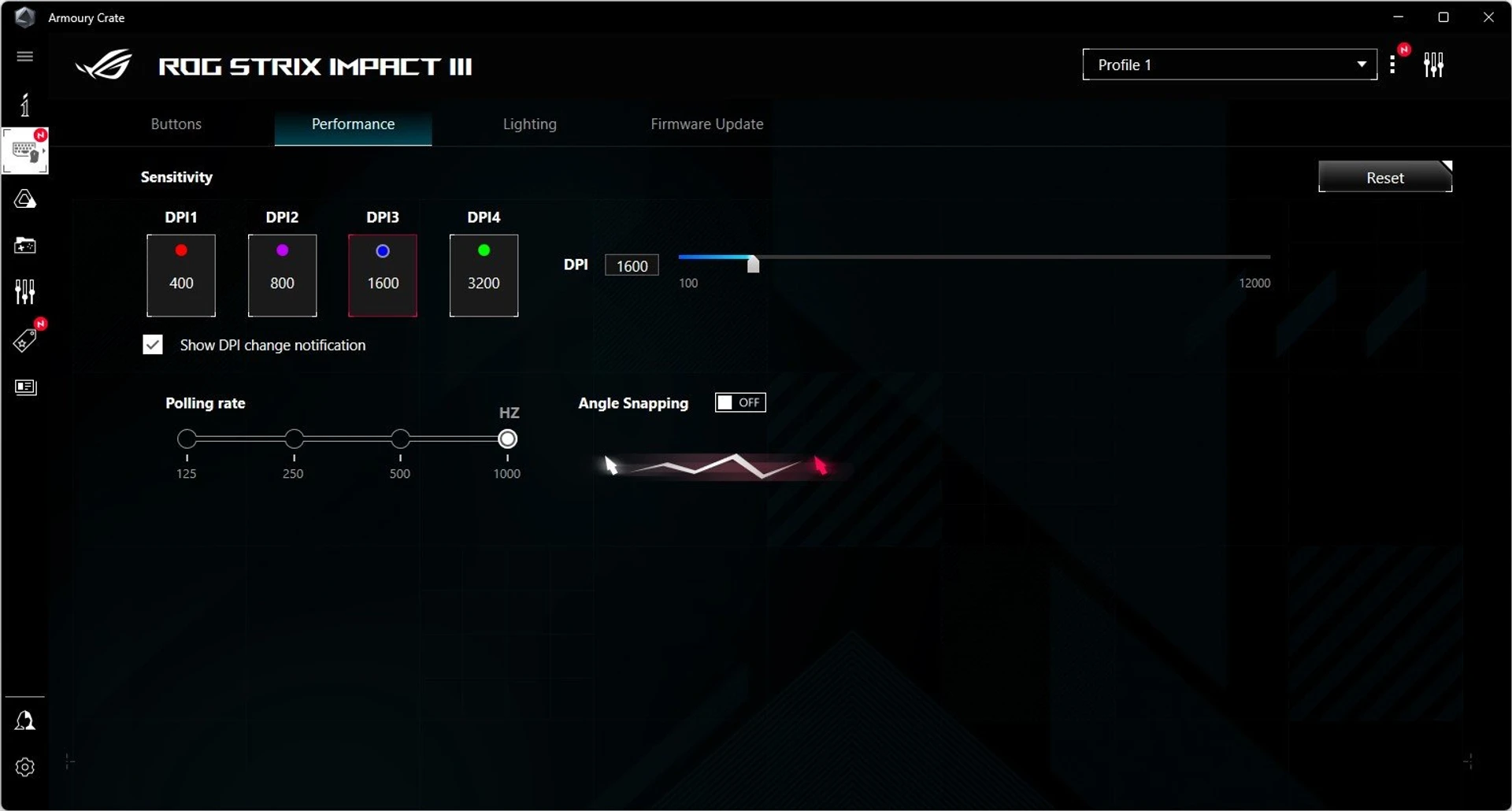Maximize the Armoury Crate window
This screenshot has height=811, width=1512.
[x=1443, y=17]
